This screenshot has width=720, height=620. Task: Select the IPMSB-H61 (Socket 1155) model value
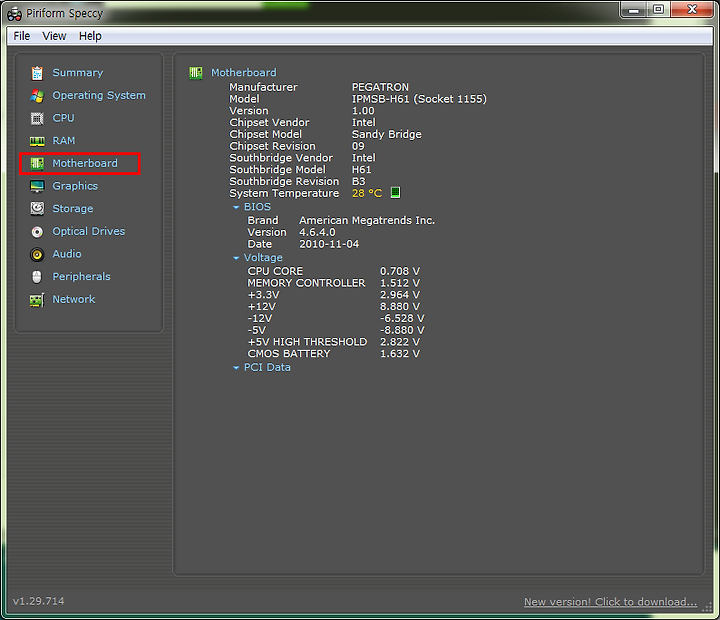[x=419, y=99]
